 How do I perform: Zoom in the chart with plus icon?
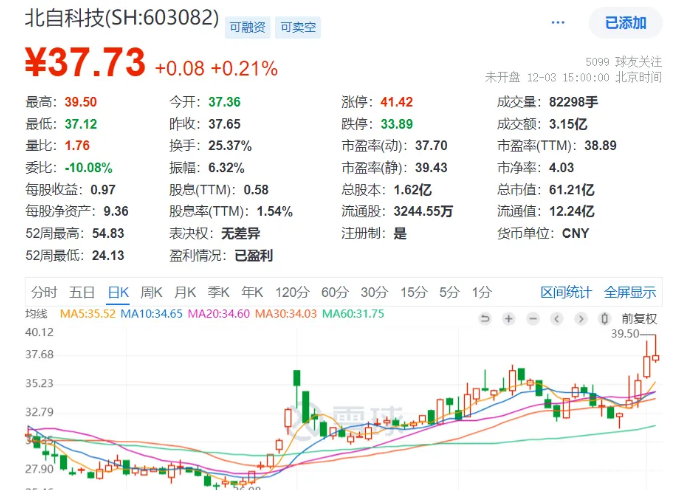(x=509, y=319)
